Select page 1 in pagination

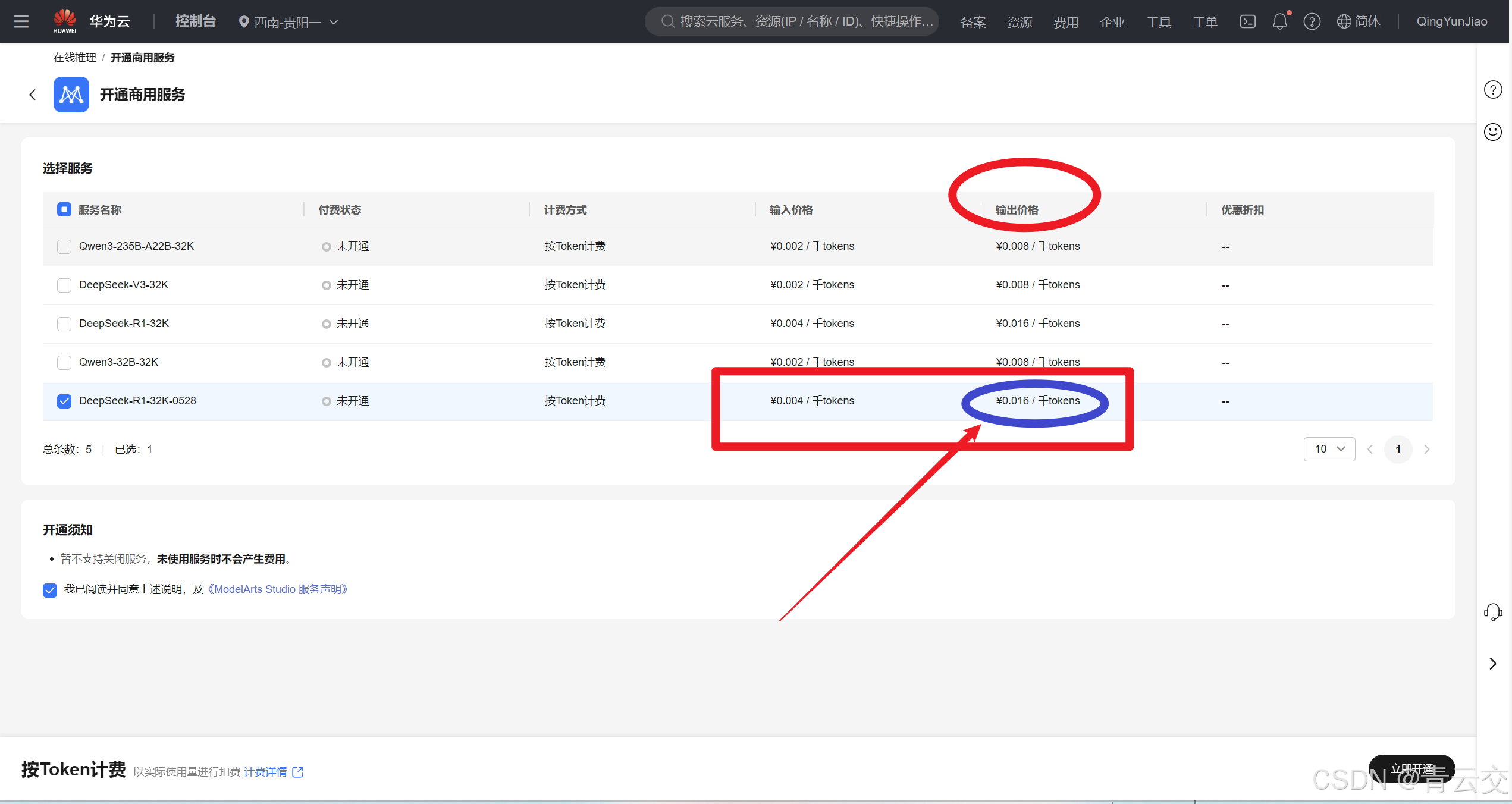[1398, 449]
